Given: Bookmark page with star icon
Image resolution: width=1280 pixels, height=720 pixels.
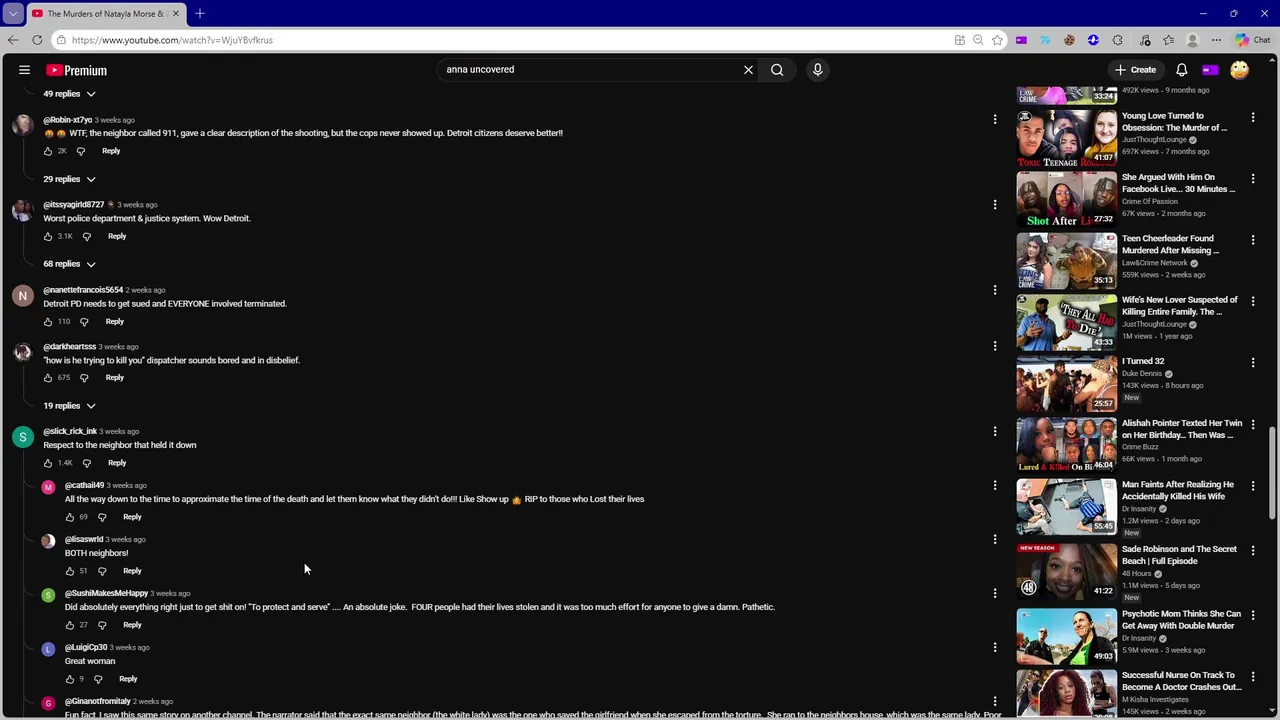Looking at the screenshot, I should pos(997,40).
